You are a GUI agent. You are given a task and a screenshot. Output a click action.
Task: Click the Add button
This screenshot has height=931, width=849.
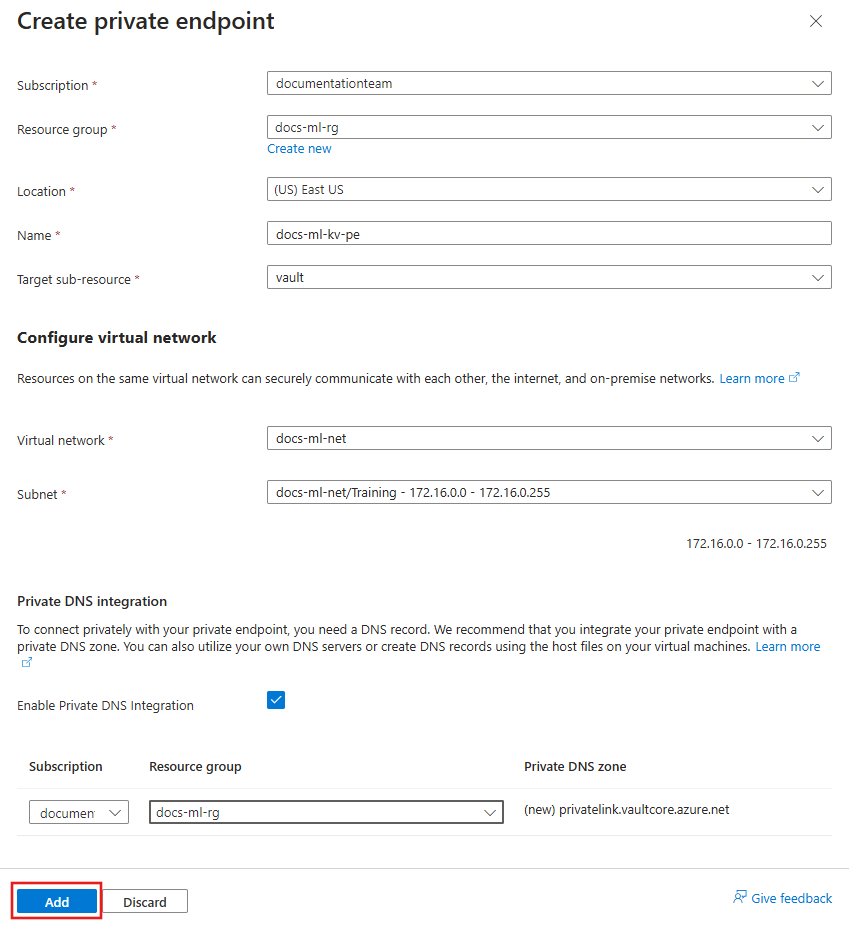point(56,901)
